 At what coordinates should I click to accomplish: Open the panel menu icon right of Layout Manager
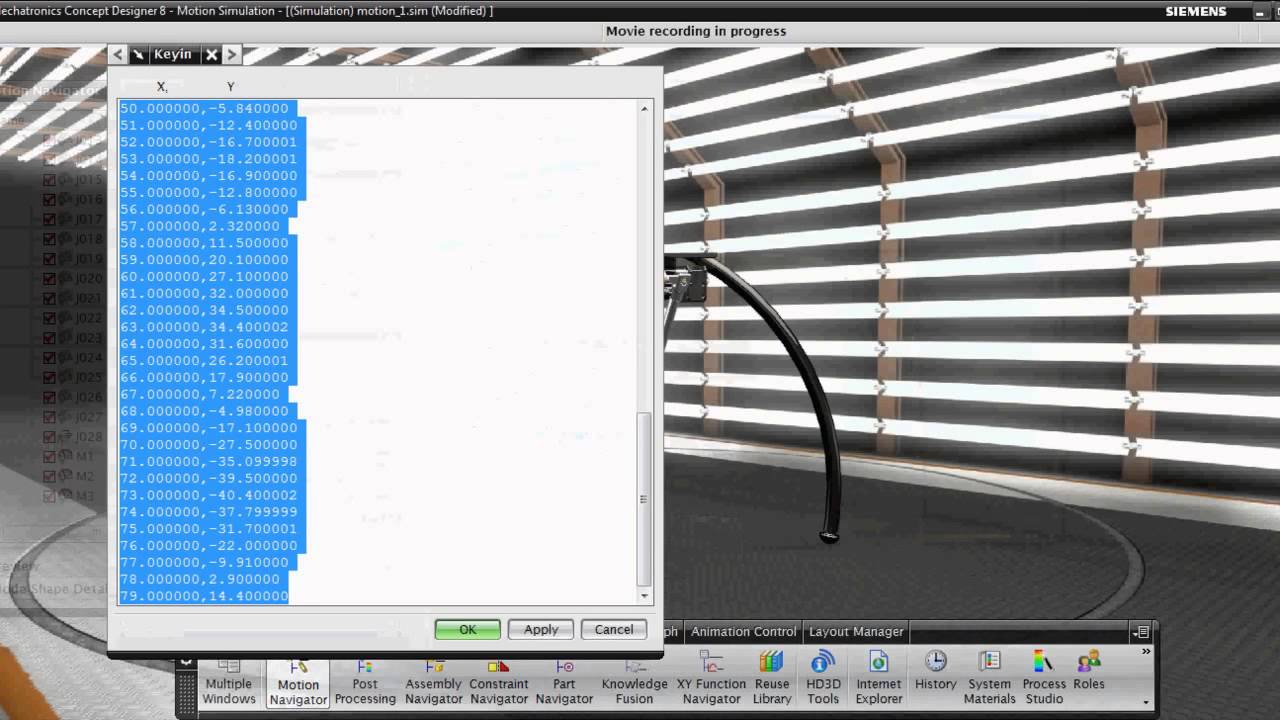coord(1141,632)
